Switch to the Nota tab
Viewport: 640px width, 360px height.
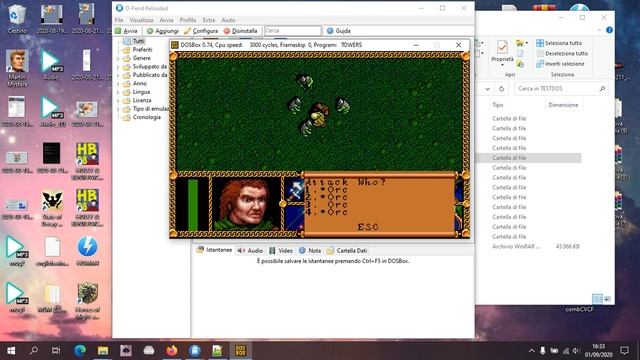click(310, 251)
